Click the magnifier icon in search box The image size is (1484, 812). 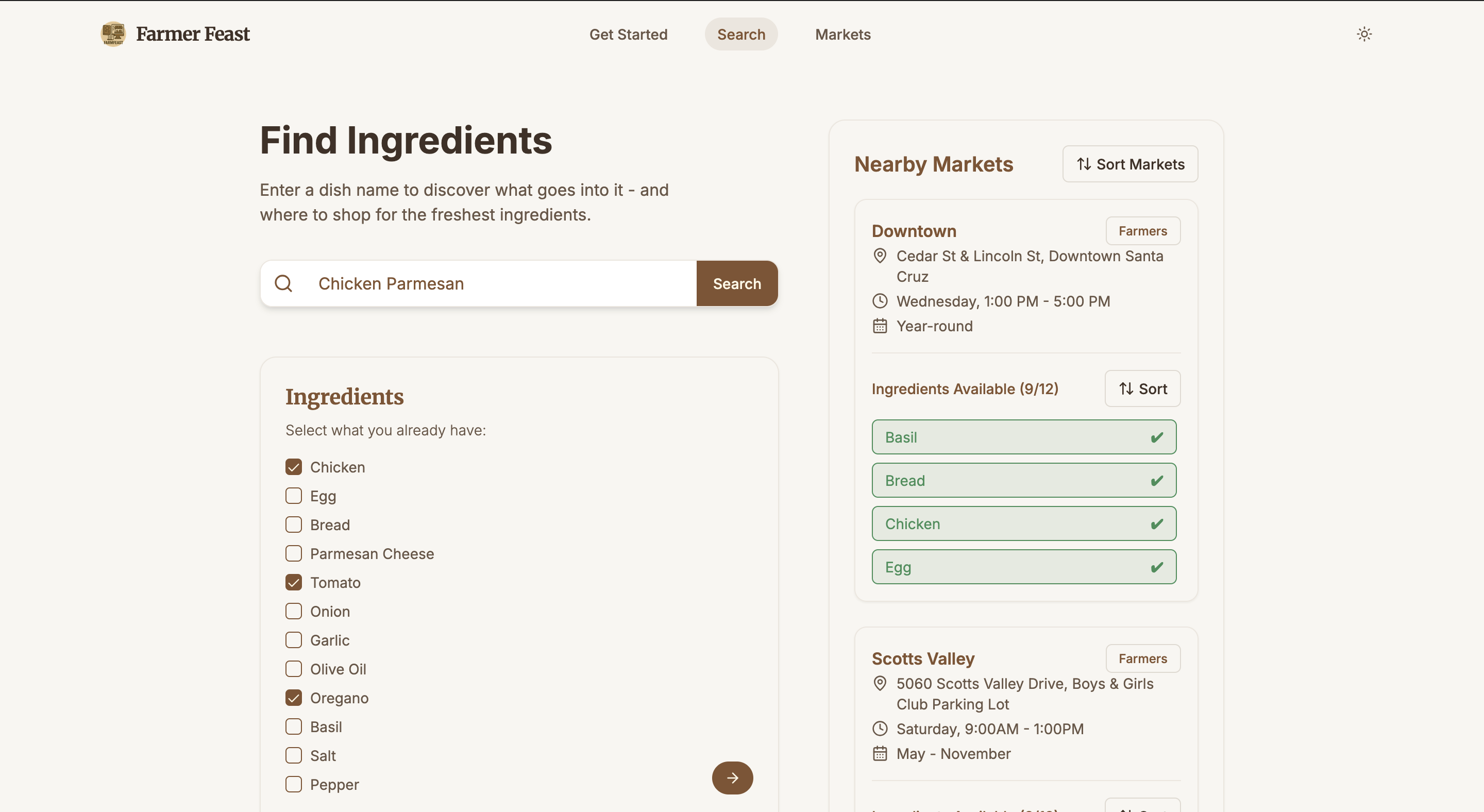pyautogui.click(x=283, y=283)
